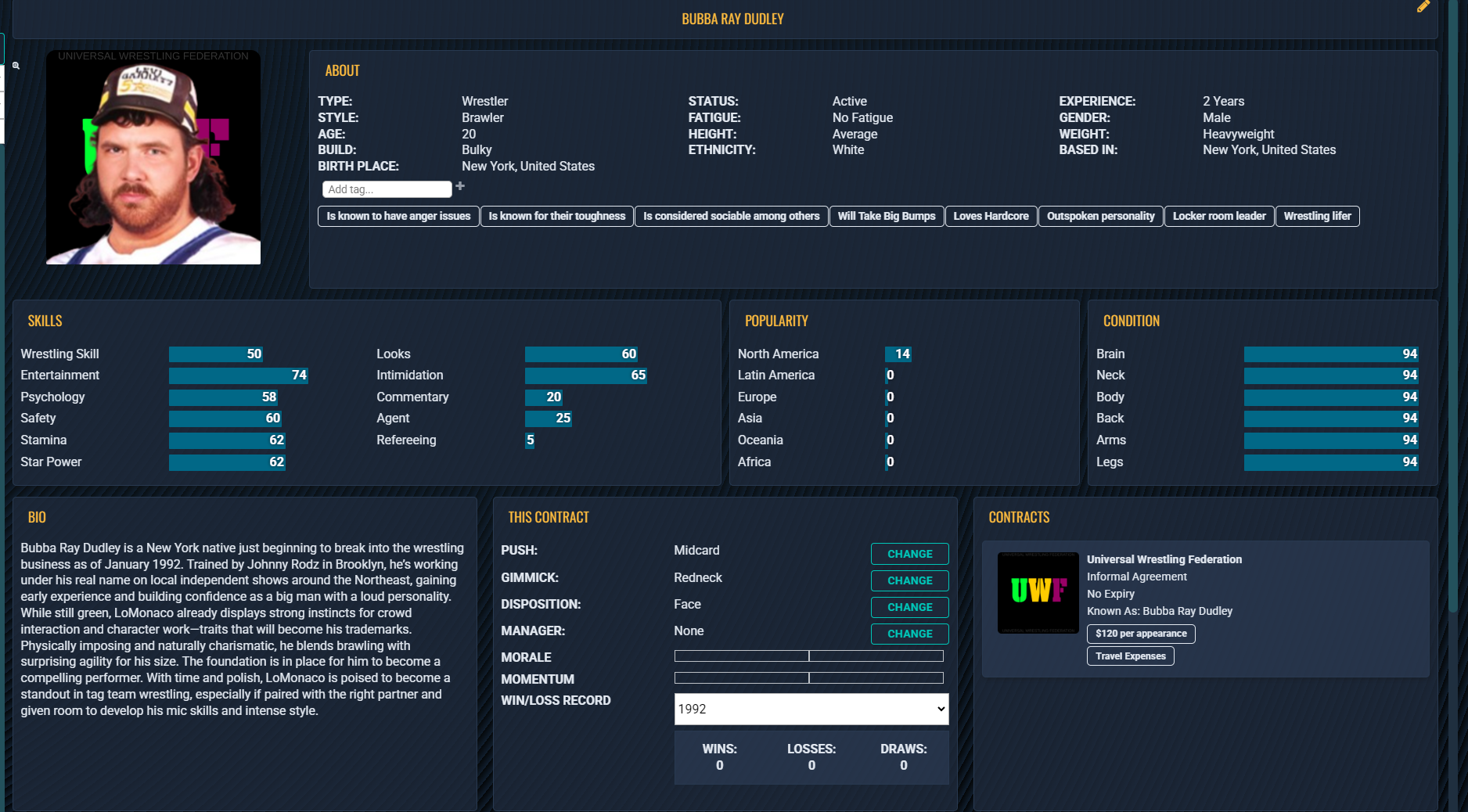Select the 'Outspoken personality' tag
The width and height of the screenshot is (1468, 812).
click(1100, 216)
